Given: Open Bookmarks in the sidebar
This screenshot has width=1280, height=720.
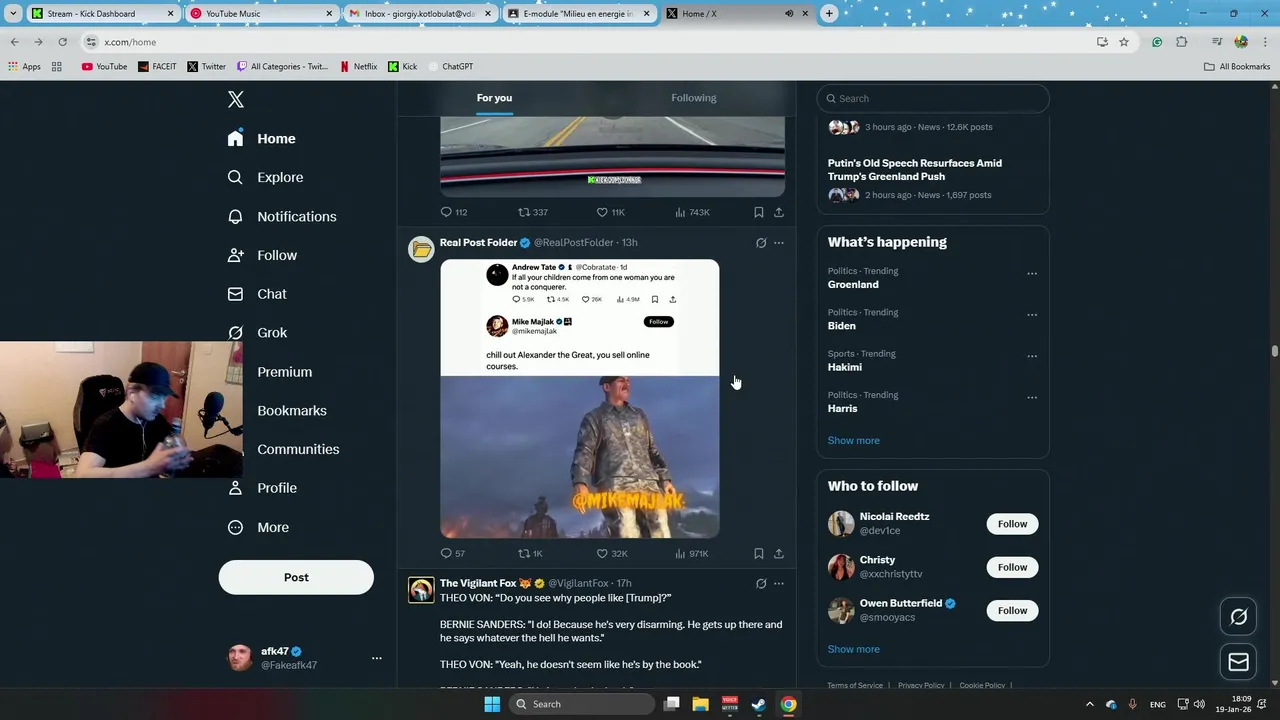Looking at the screenshot, I should (291, 410).
